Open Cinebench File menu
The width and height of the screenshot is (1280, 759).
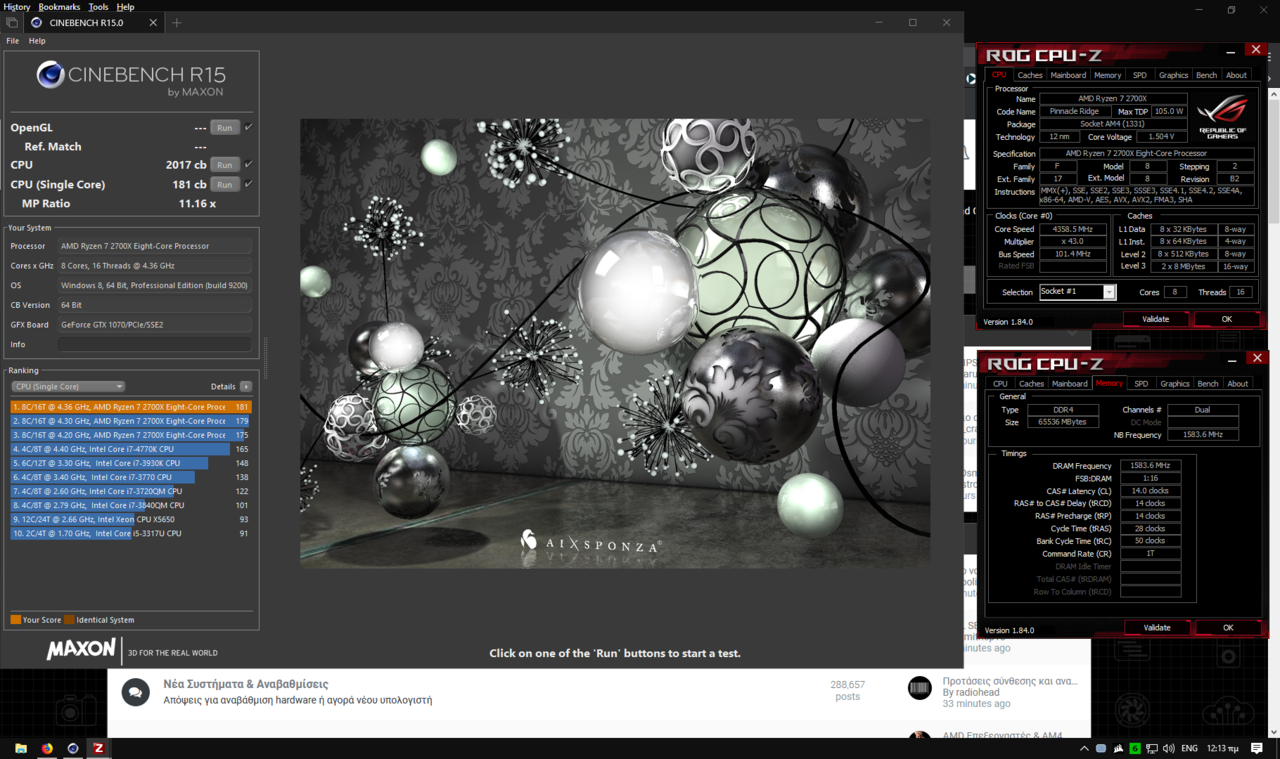pos(12,41)
